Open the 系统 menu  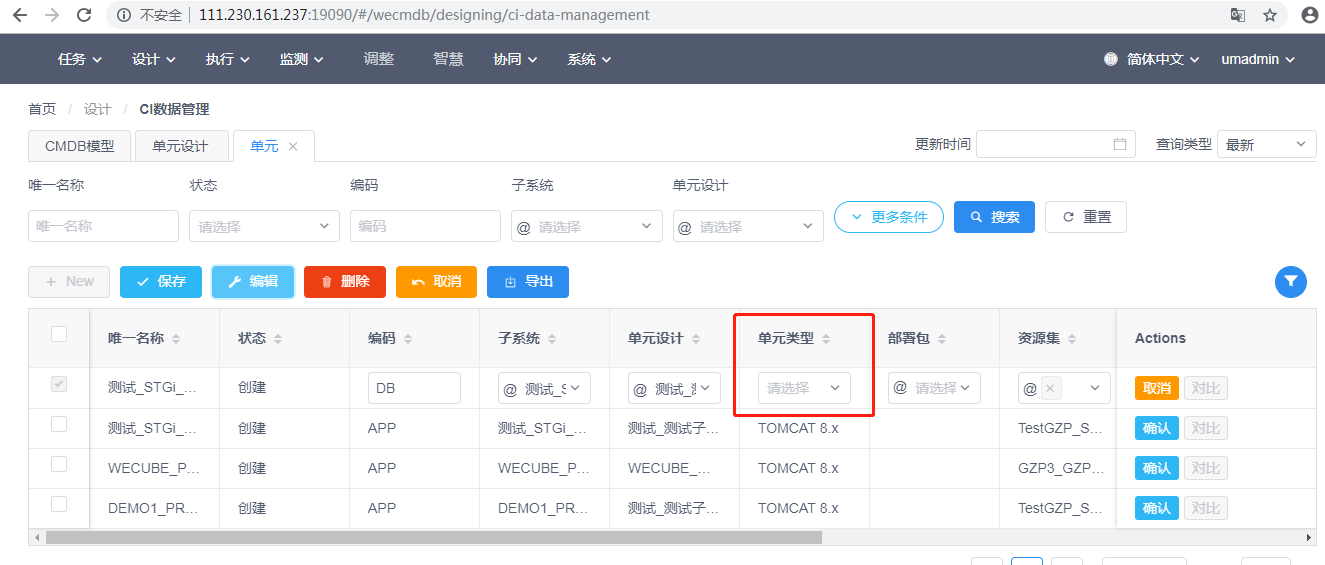(589, 59)
